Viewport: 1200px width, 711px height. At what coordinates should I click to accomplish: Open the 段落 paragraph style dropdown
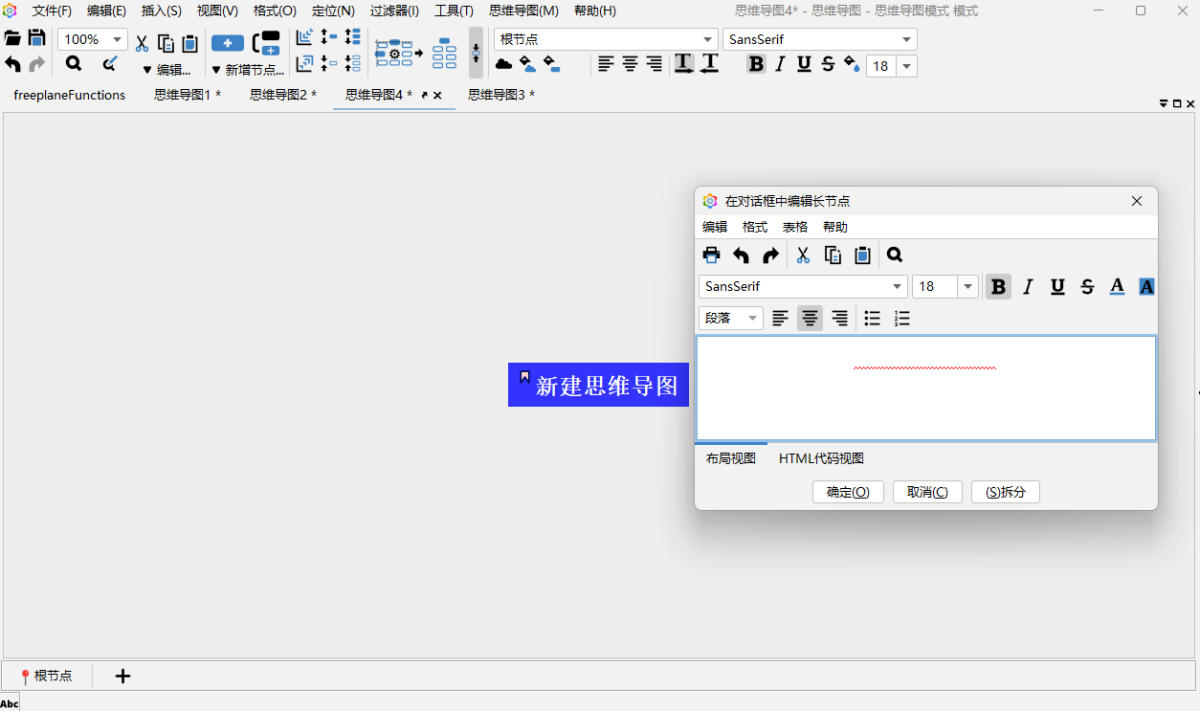click(730, 318)
